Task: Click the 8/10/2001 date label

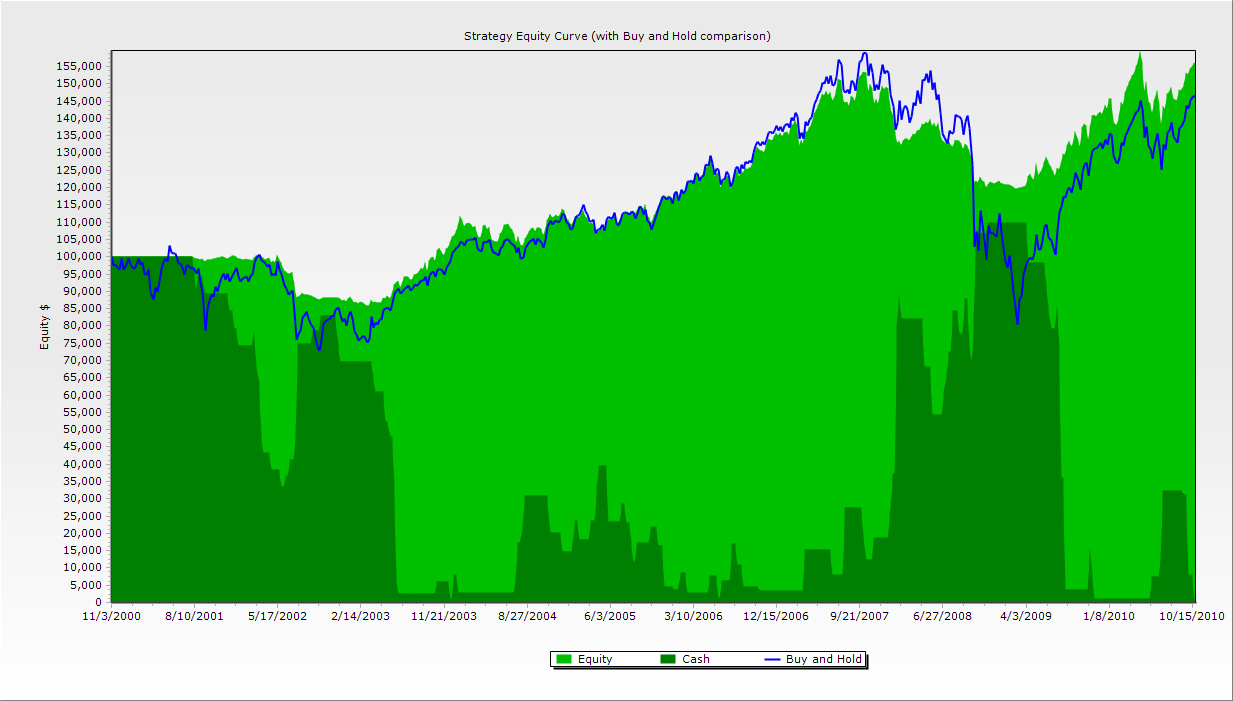Action: point(195,616)
